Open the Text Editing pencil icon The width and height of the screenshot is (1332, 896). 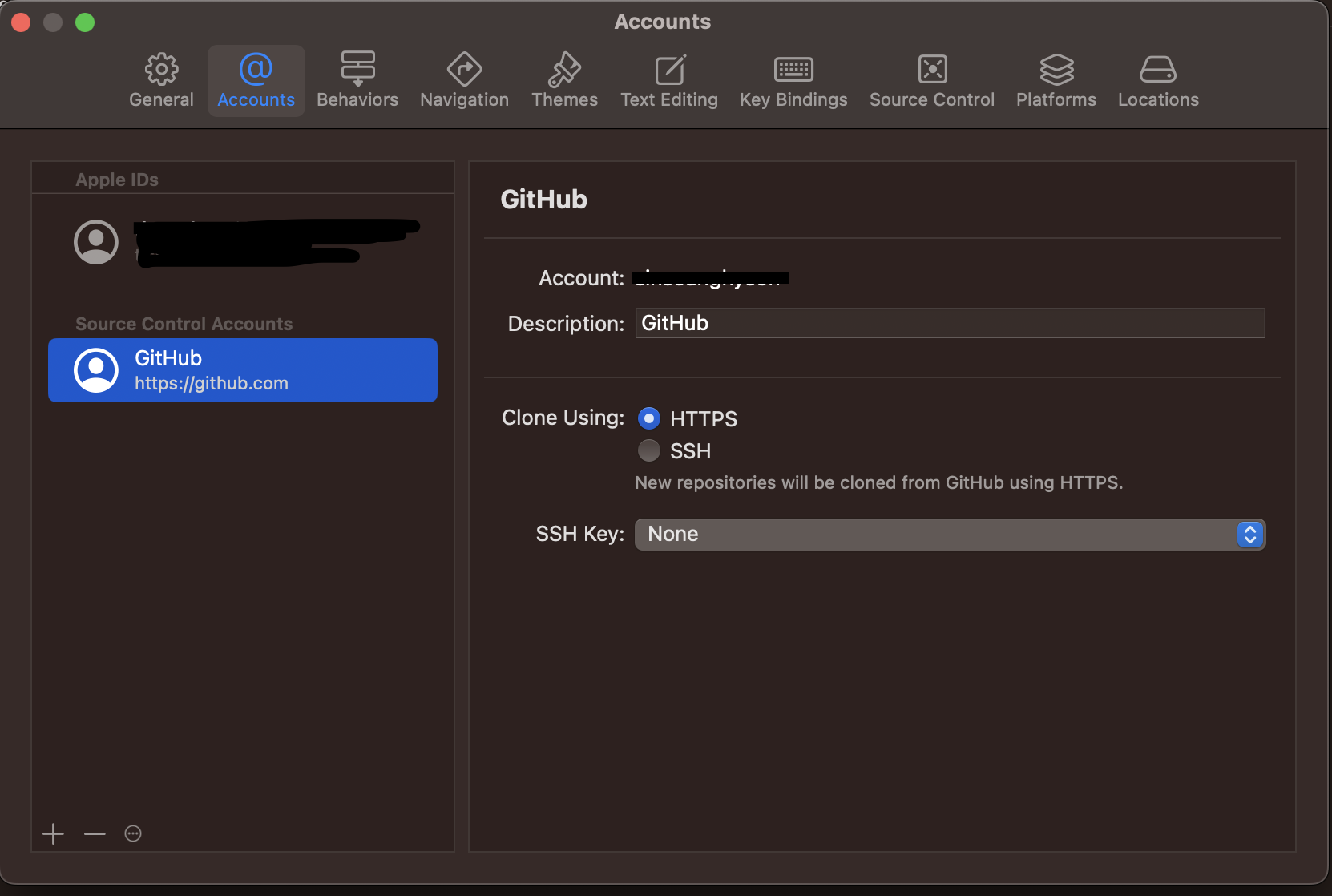[670, 69]
